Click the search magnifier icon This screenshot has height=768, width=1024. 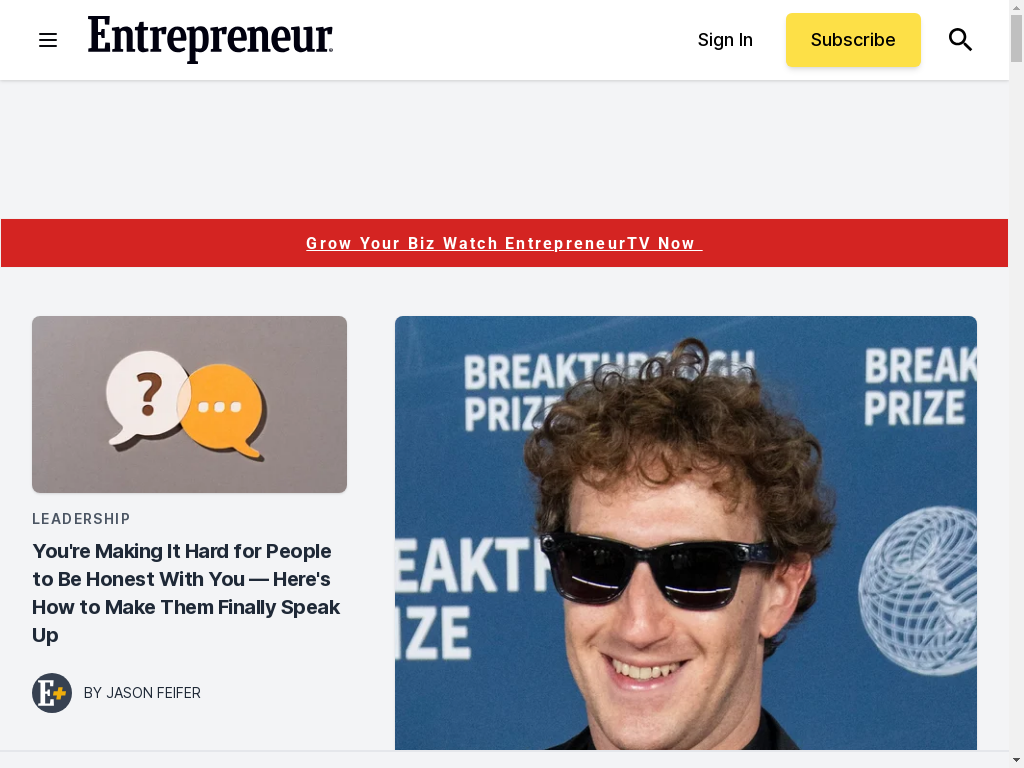960,40
